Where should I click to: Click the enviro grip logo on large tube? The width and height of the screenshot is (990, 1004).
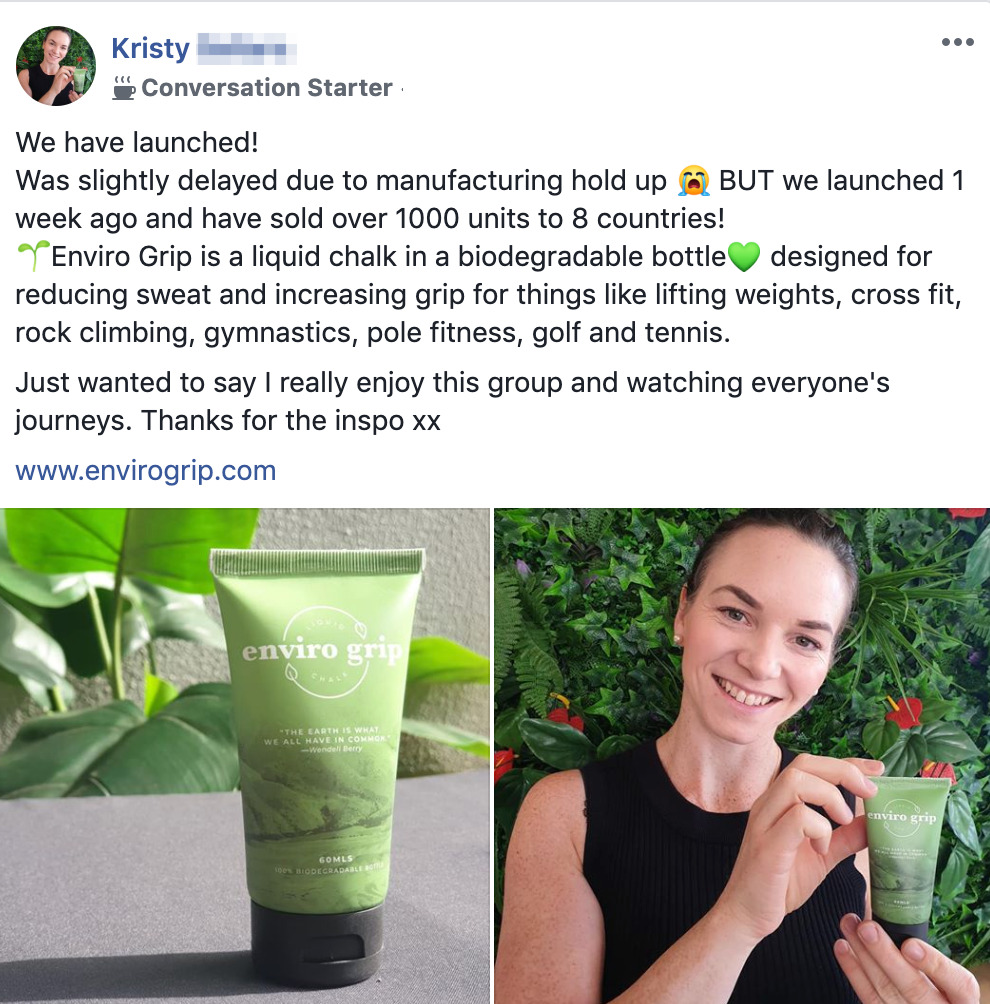(x=322, y=651)
